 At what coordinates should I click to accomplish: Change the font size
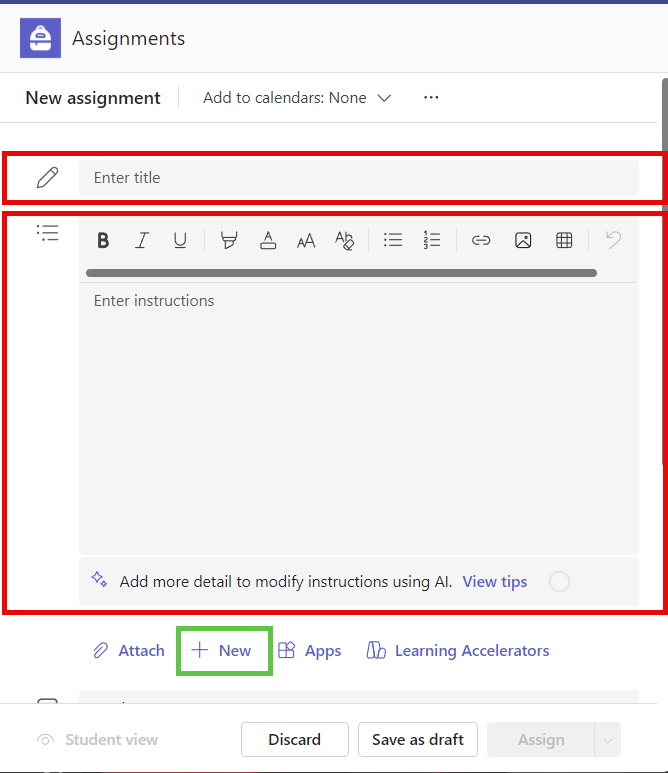pyautogui.click(x=306, y=240)
